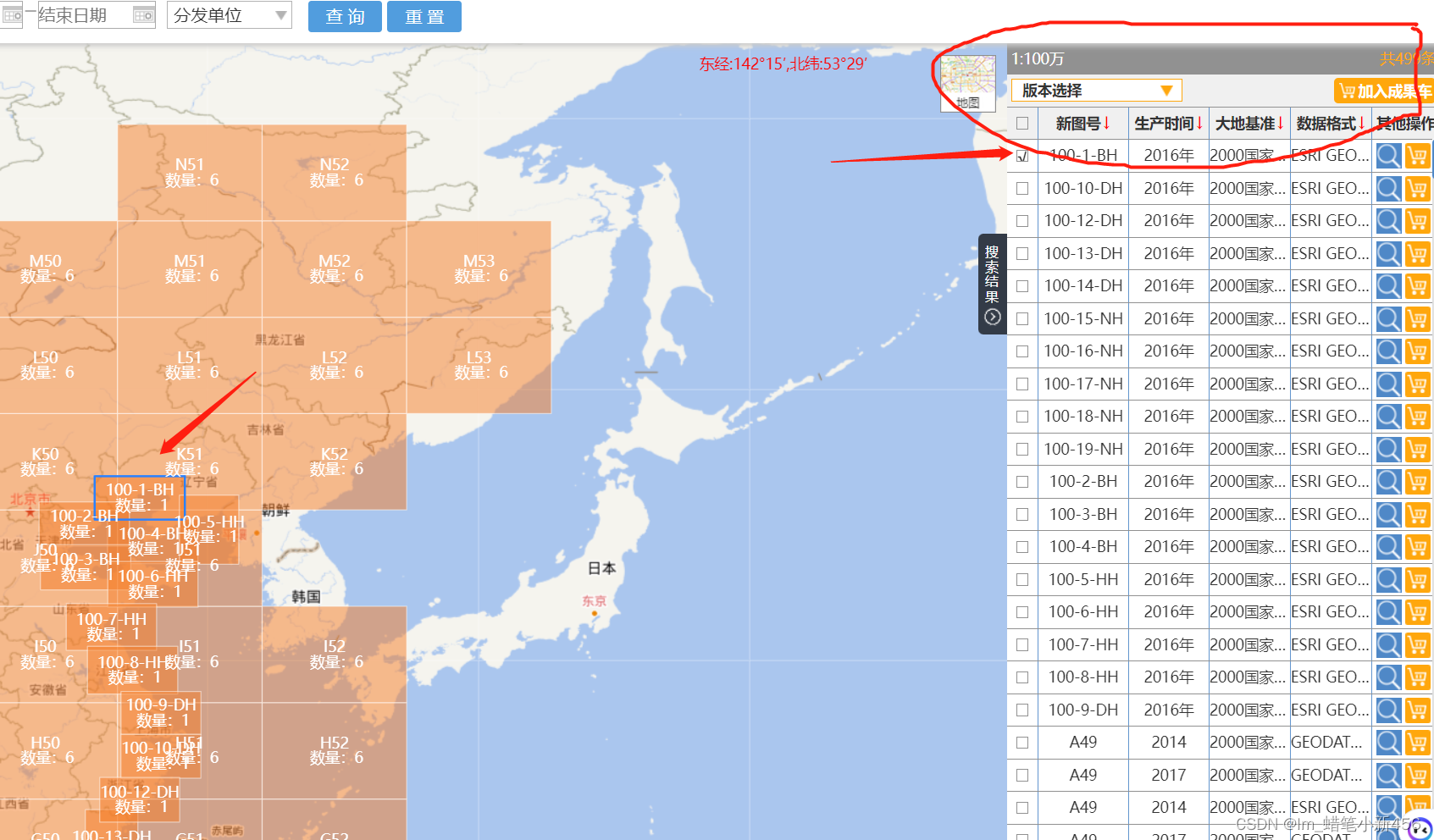View details icon for A49 2014 GEODAT row
This screenshot has width=1434, height=840.
coord(1388,742)
